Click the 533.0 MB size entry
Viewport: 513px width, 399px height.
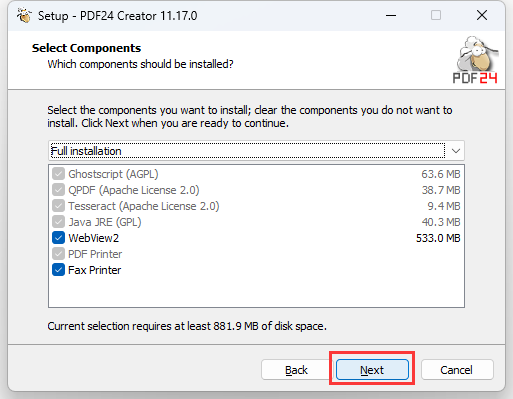click(x=438, y=238)
